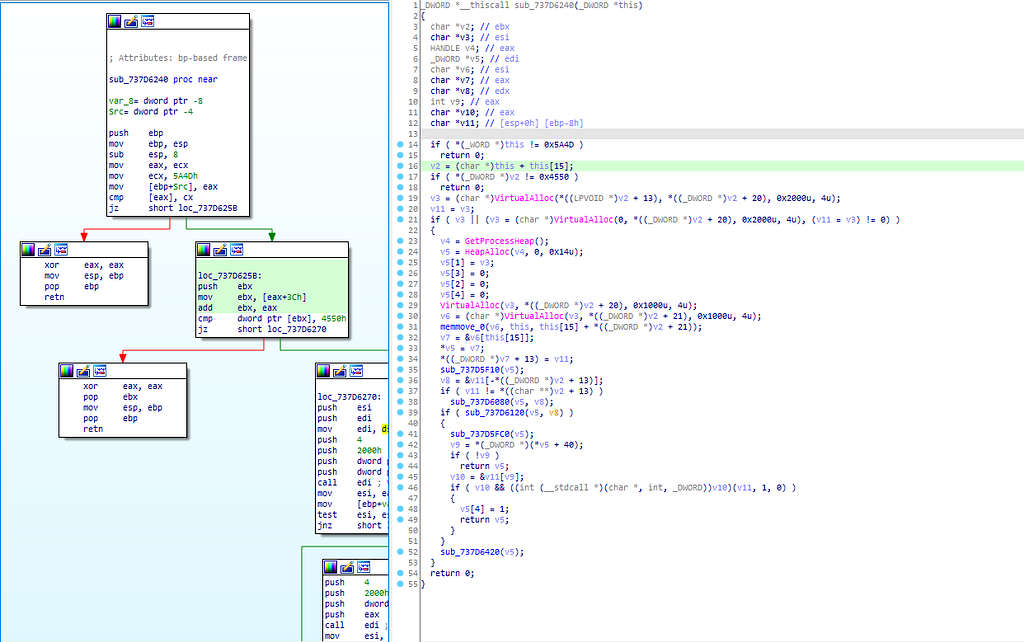Click VirtualAlloc call on line 19
This screenshot has width=1024, height=642.
524,198
